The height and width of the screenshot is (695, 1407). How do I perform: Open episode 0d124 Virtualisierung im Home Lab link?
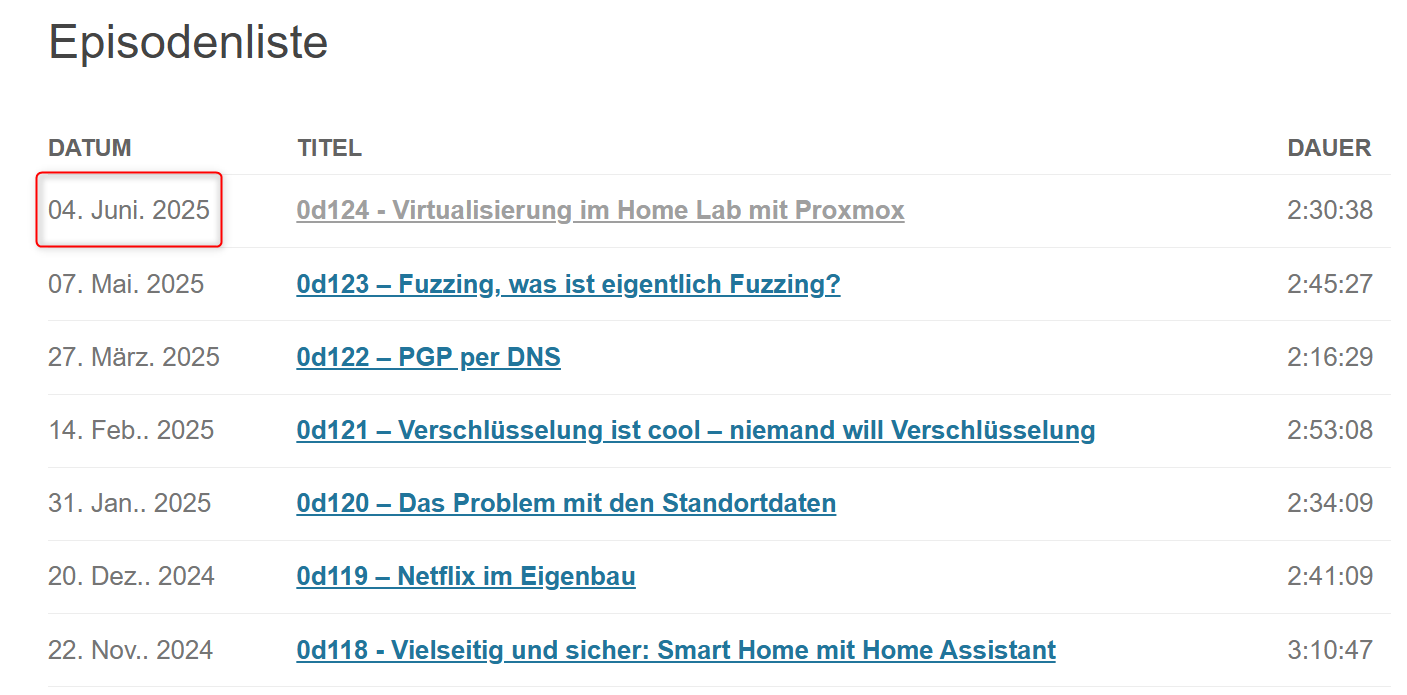[600, 211]
